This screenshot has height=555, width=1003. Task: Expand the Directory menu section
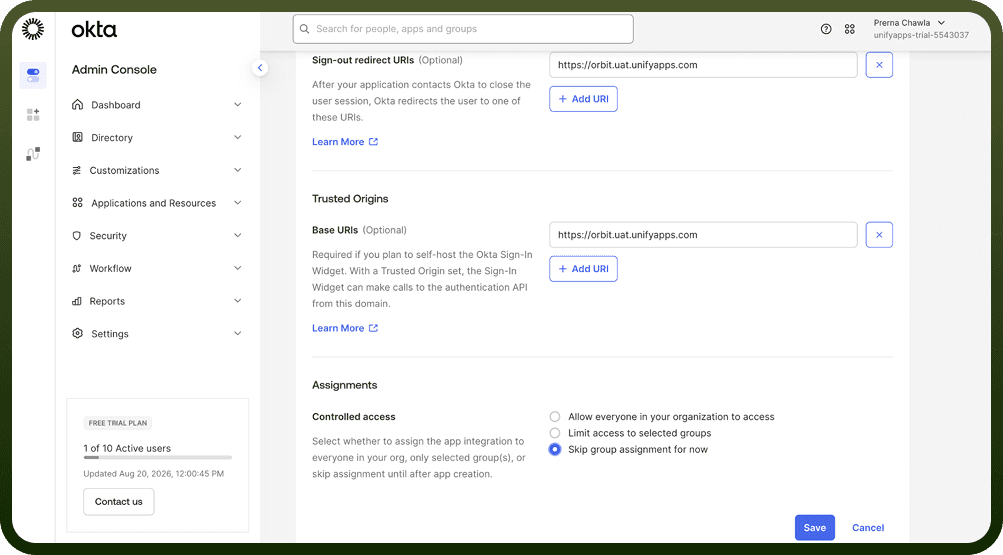157,137
